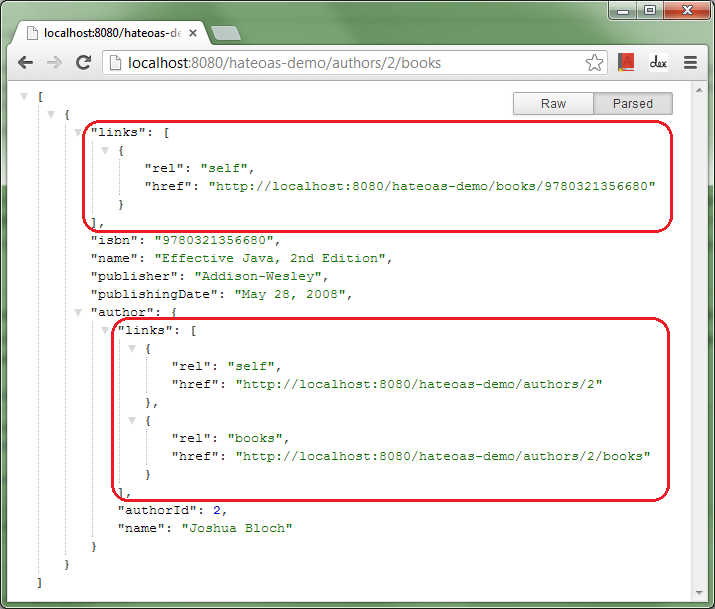The height and width of the screenshot is (609, 715).
Task: Collapse the author's "links" array
Action: coord(105,330)
